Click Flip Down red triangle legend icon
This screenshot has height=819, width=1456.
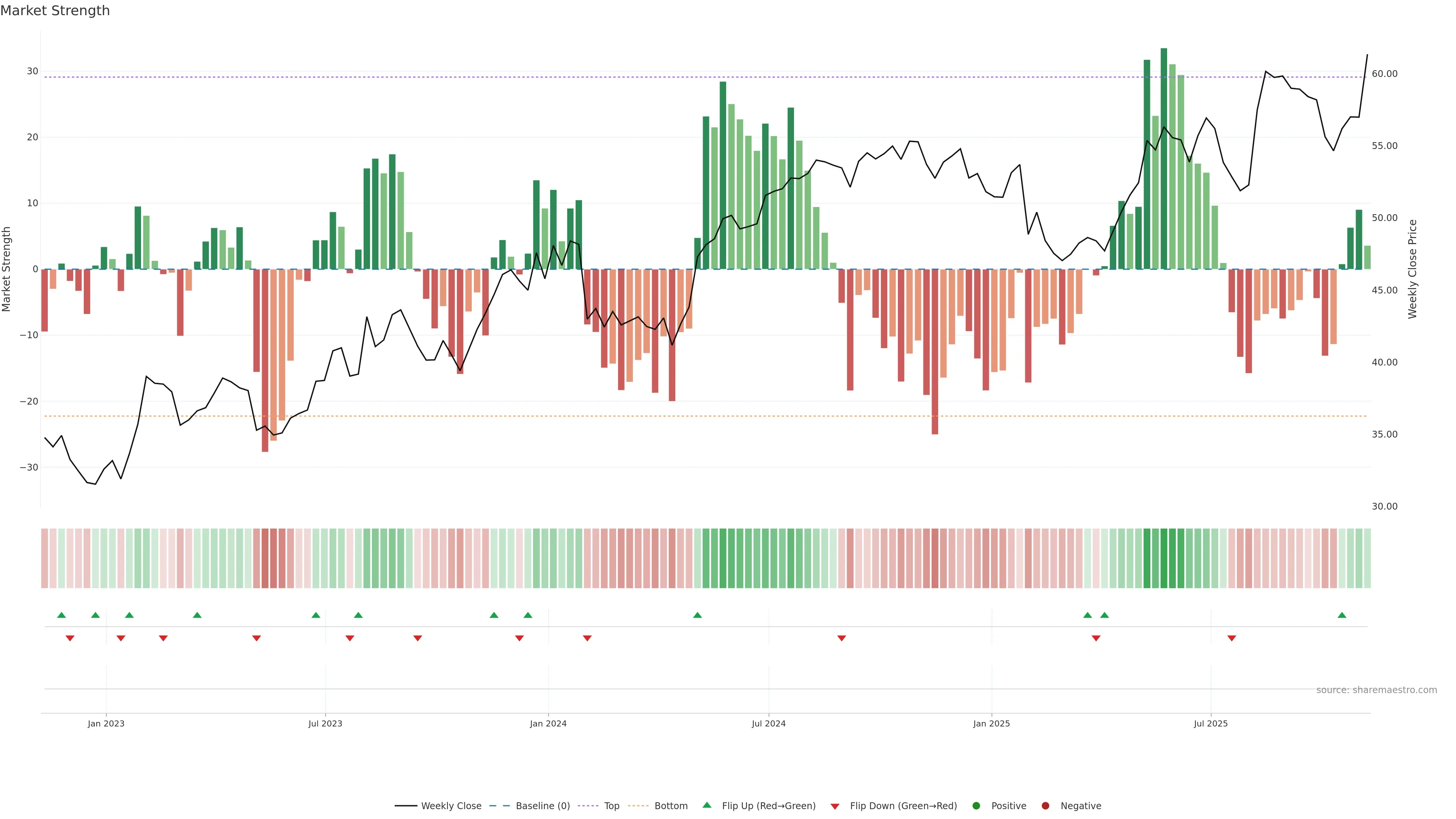point(835,806)
